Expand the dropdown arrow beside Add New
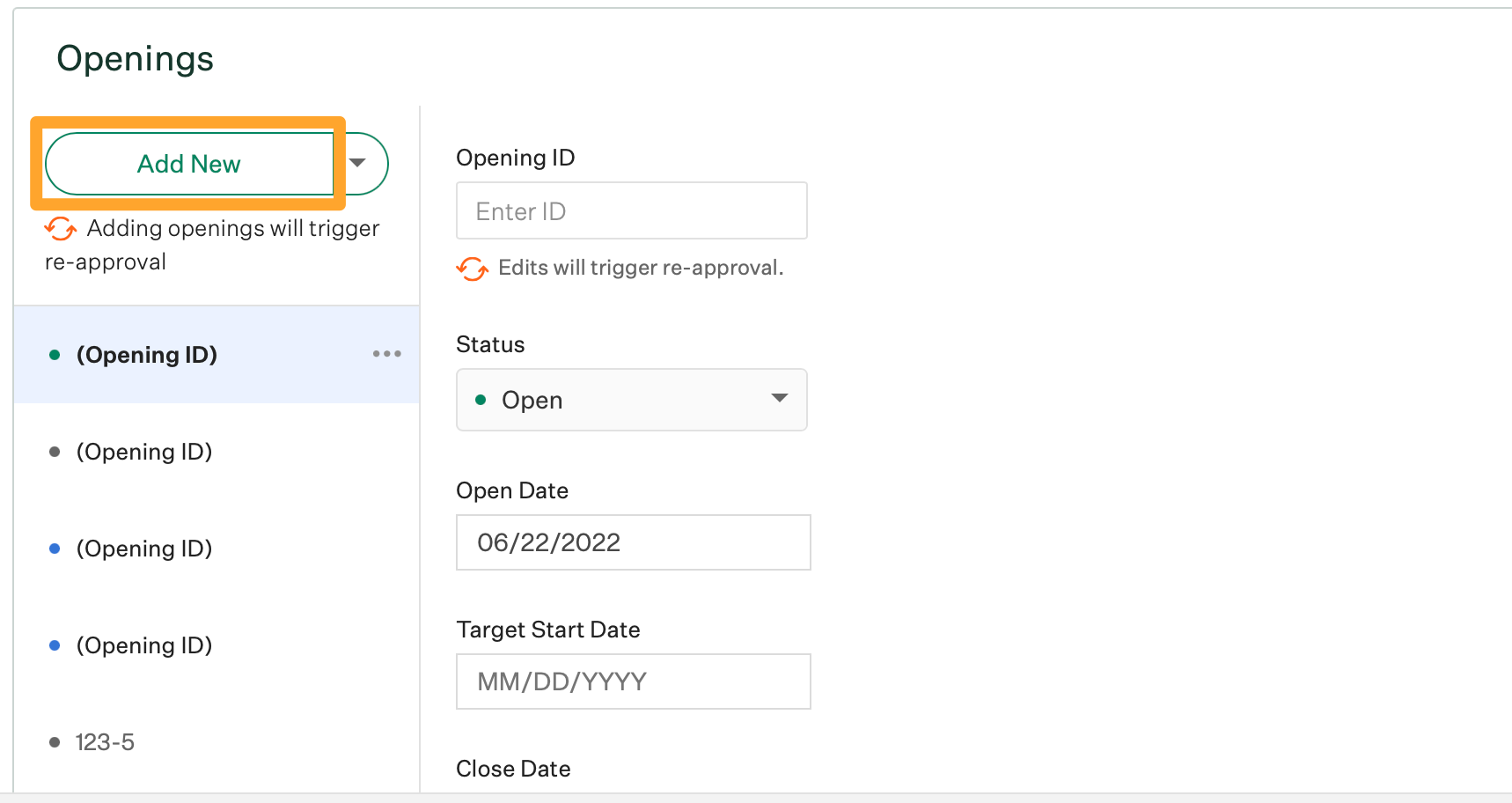The image size is (1512, 803). pyautogui.click(x=358, y=164)
